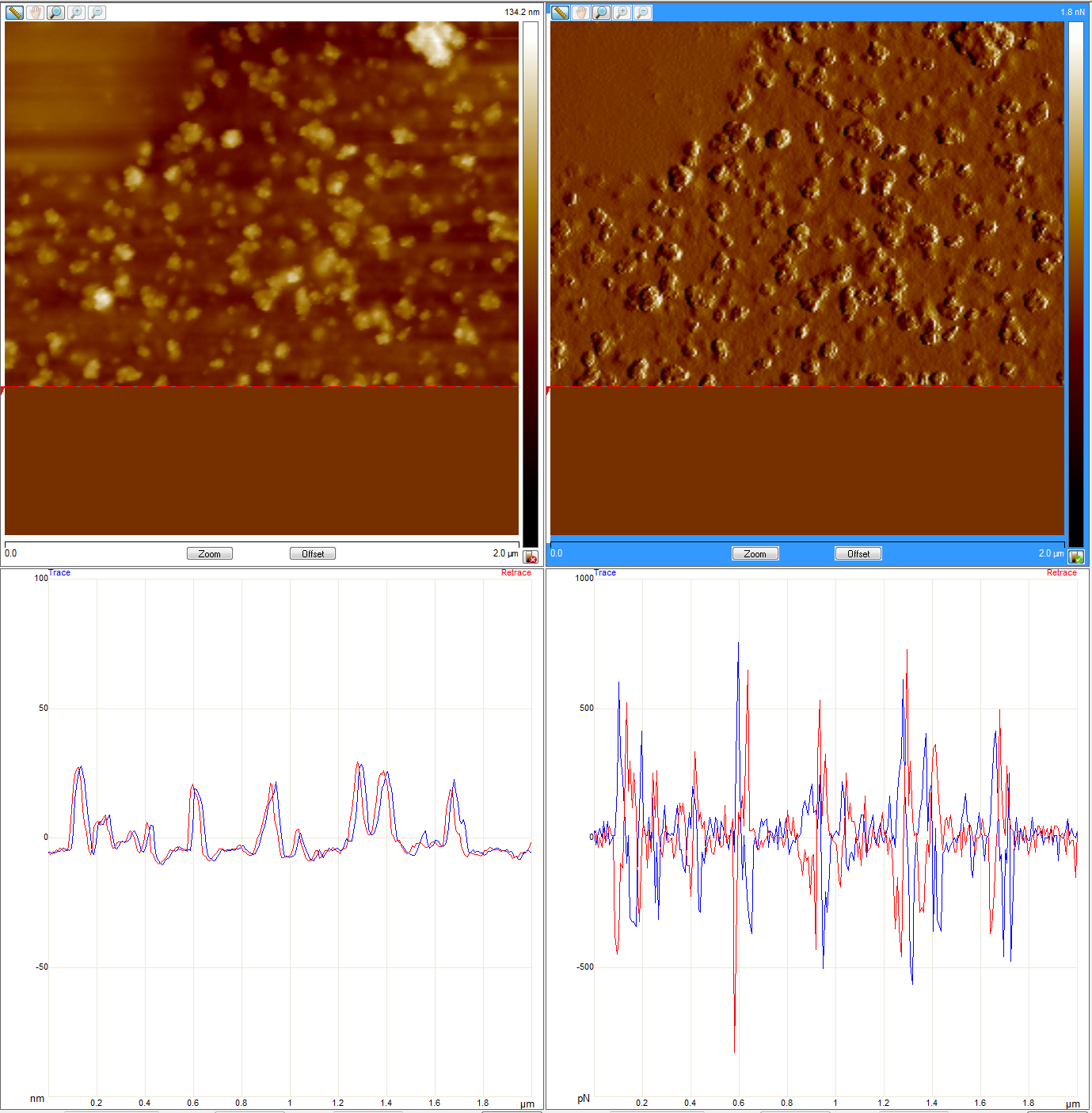Activate the hand pan tool in left panel

coord(35,13)
